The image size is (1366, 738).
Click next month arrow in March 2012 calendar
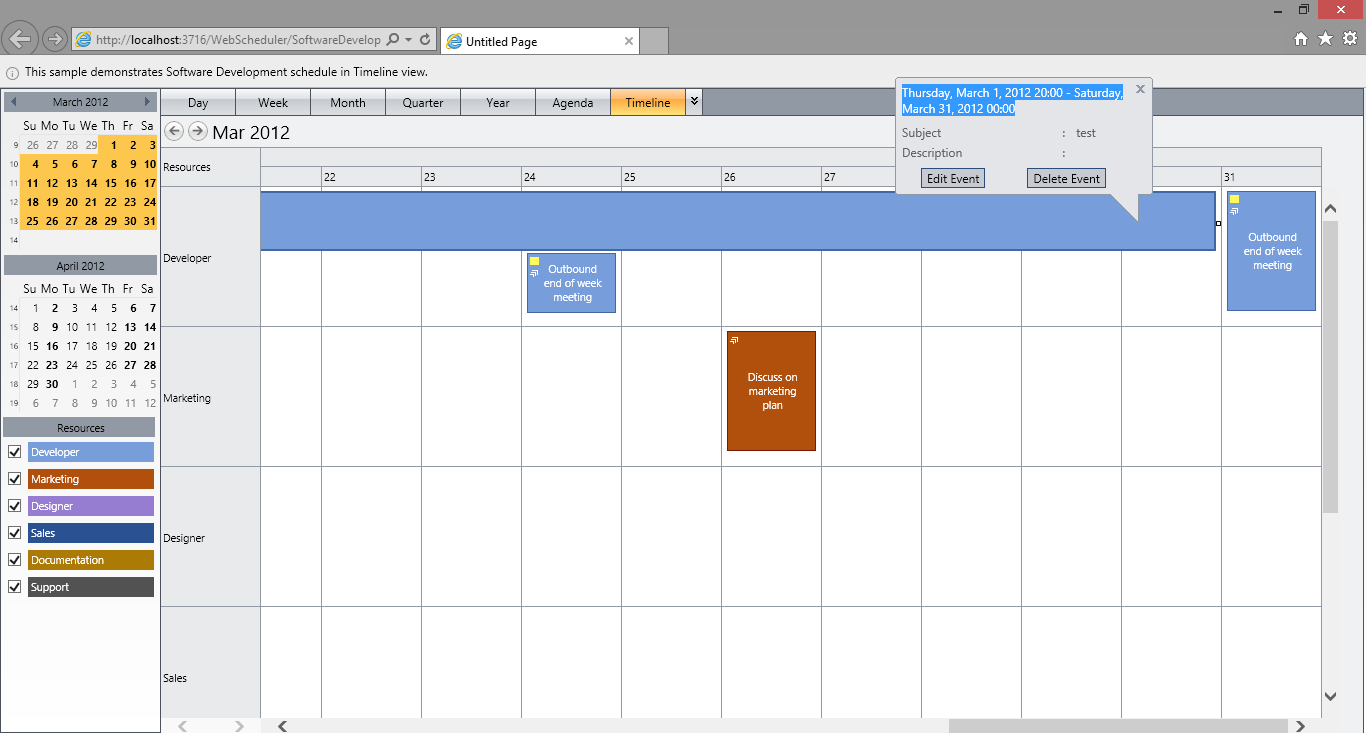(148, 102)
